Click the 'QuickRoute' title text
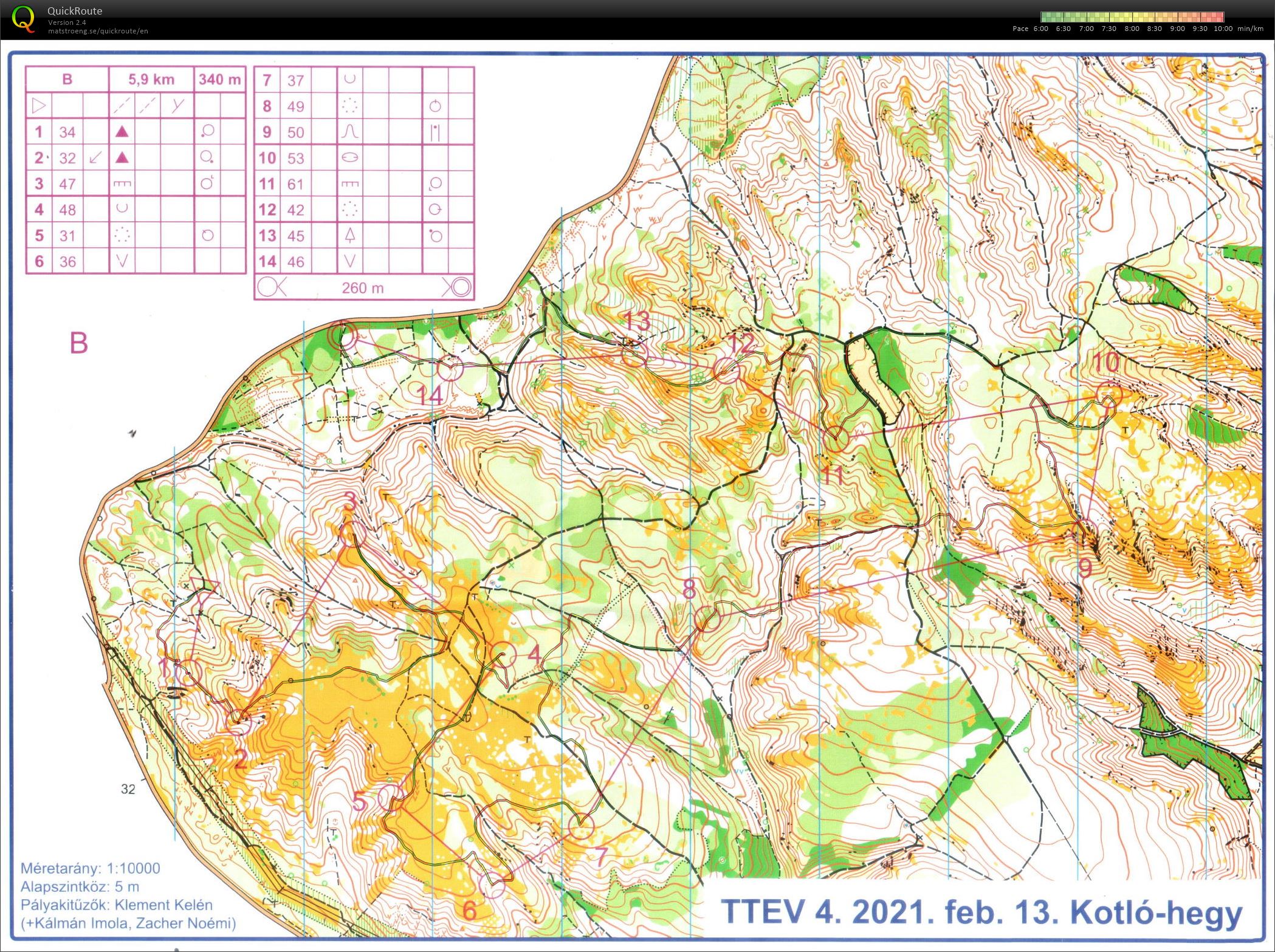Screen dimensions: 1275x952 [x=75, y=11]
